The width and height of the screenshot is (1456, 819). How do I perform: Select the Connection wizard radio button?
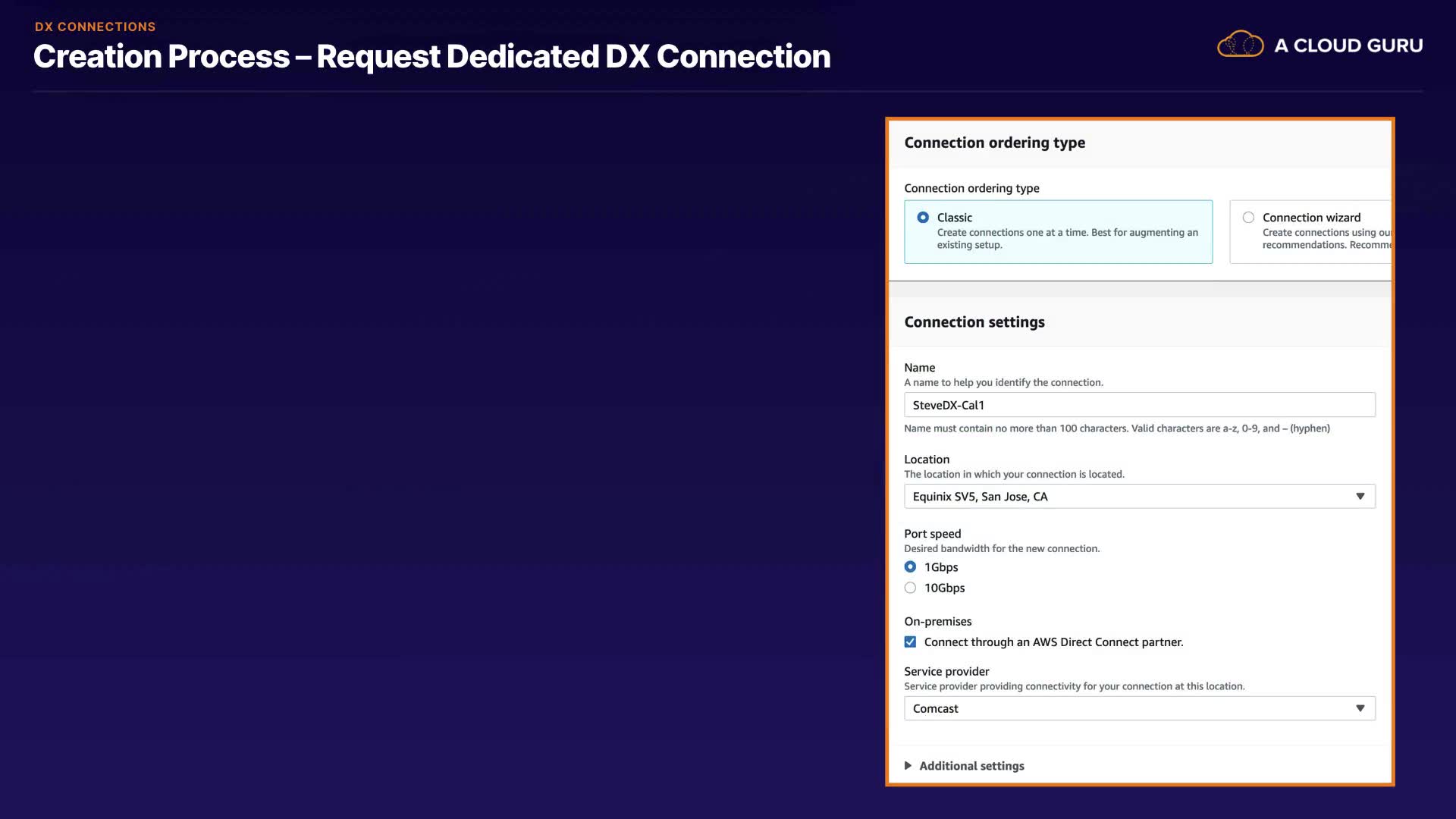coord(1248,218)
